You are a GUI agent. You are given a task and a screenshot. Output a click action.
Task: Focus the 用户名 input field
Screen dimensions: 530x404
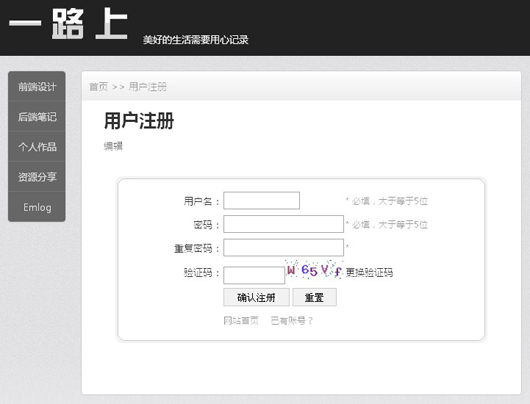point(261,200)
